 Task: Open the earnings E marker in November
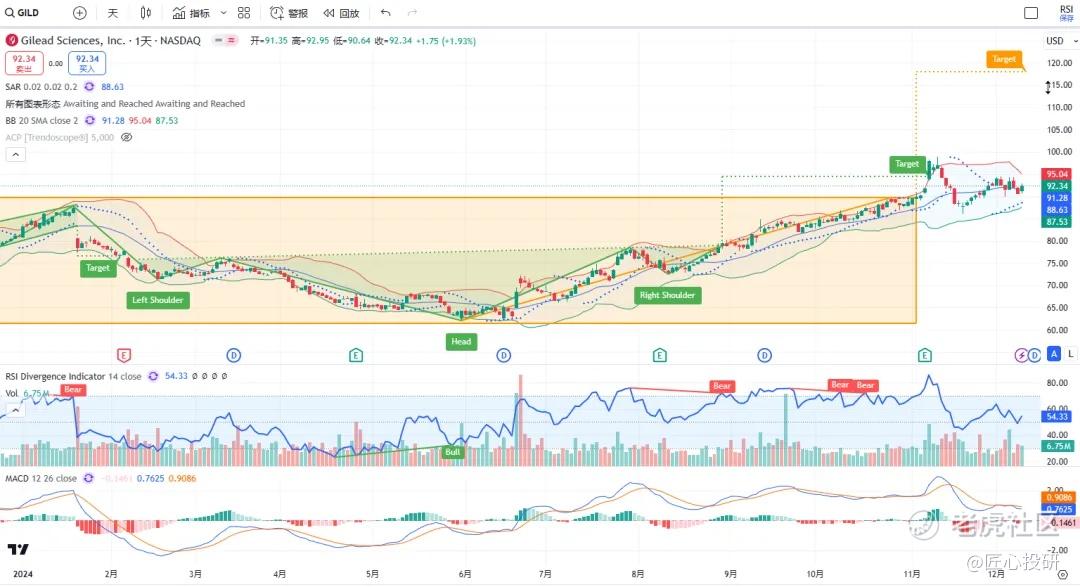924,356
